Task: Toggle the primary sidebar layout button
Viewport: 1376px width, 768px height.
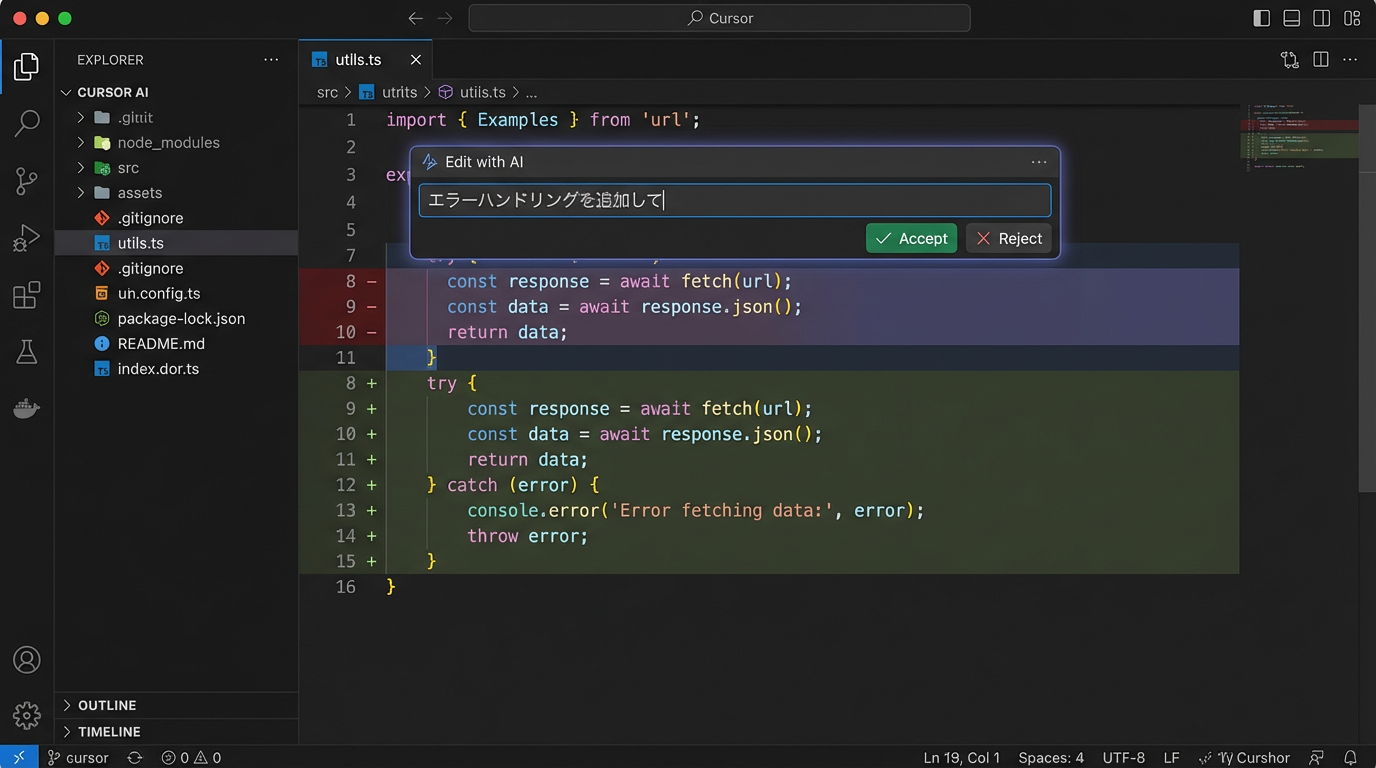Action: click(1262, 18)
